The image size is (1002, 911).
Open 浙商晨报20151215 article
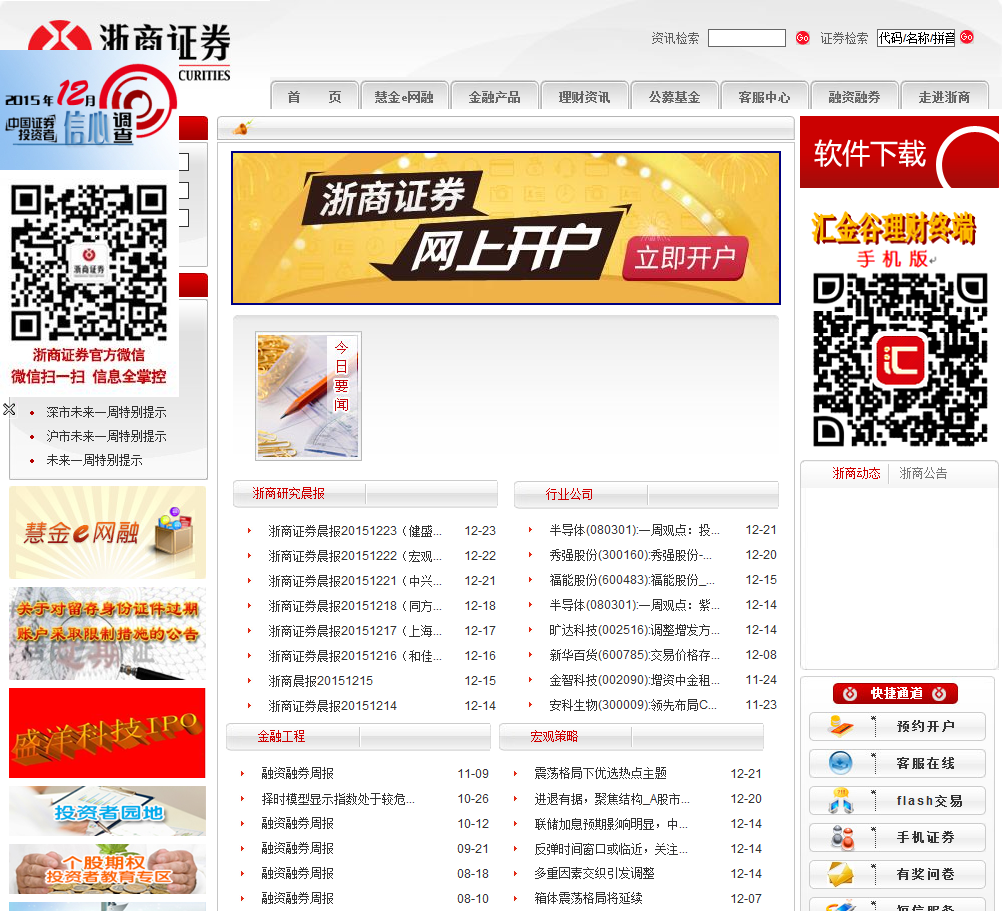(320, 681)
